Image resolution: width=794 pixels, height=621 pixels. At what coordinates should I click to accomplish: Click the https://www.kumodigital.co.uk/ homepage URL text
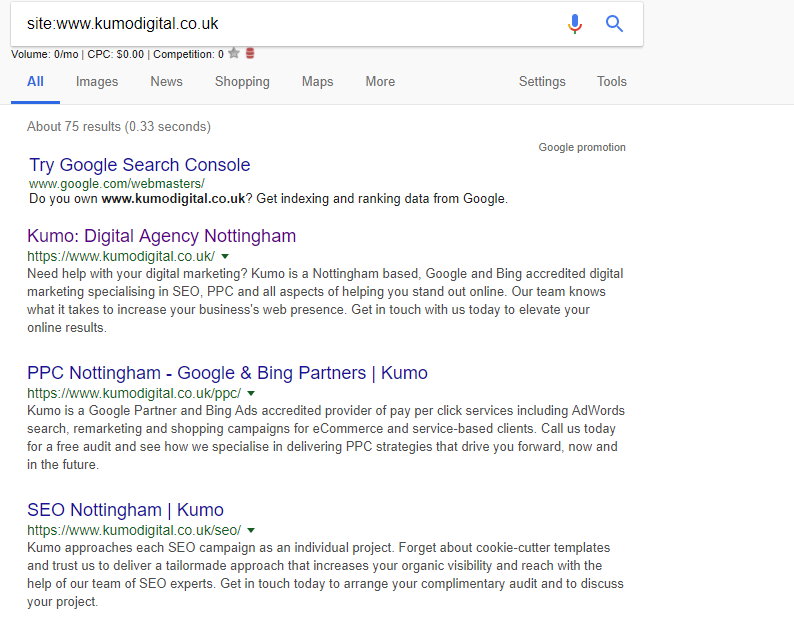point(121,256)
